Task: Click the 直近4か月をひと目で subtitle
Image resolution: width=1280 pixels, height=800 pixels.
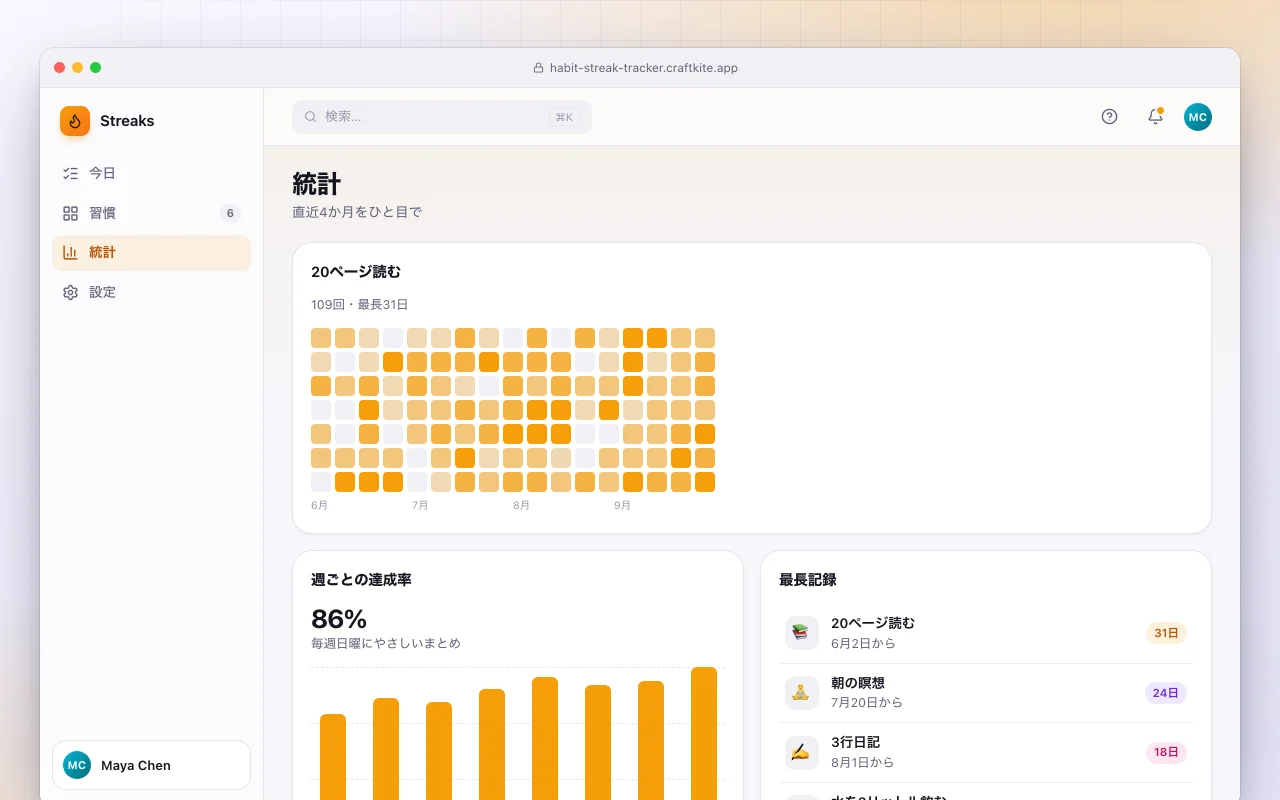Action: [x=357, y=212]
